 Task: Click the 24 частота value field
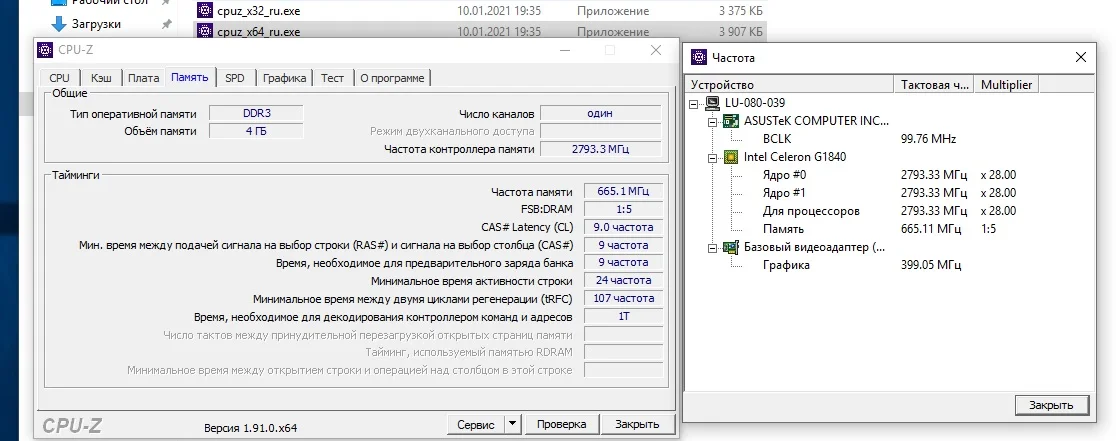pos(623,280)
